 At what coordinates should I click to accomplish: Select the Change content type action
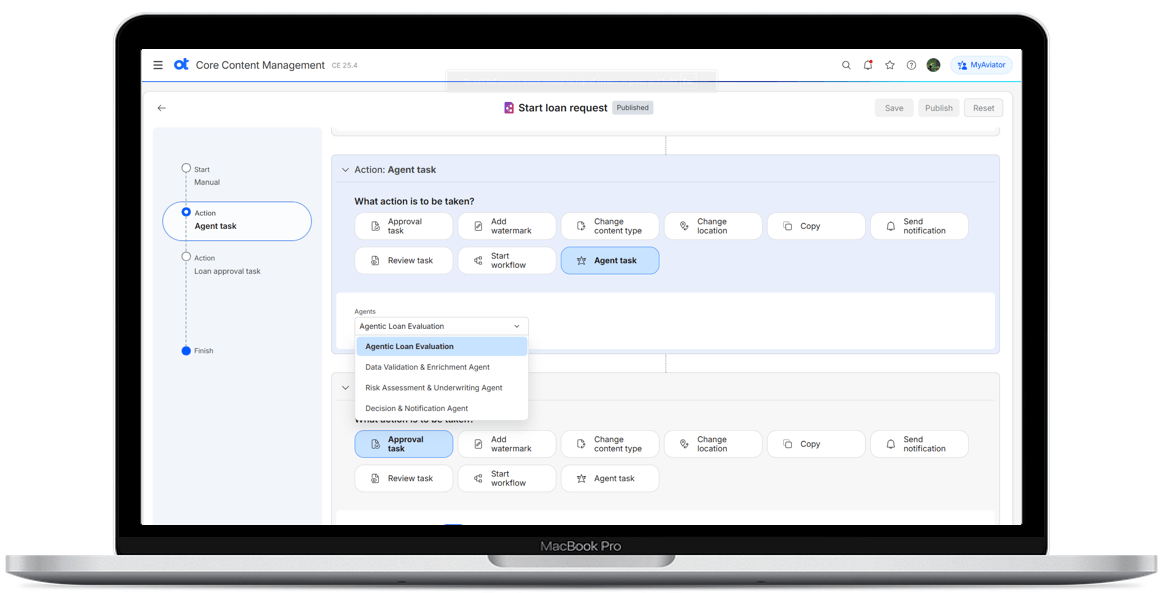coord(610,225)
